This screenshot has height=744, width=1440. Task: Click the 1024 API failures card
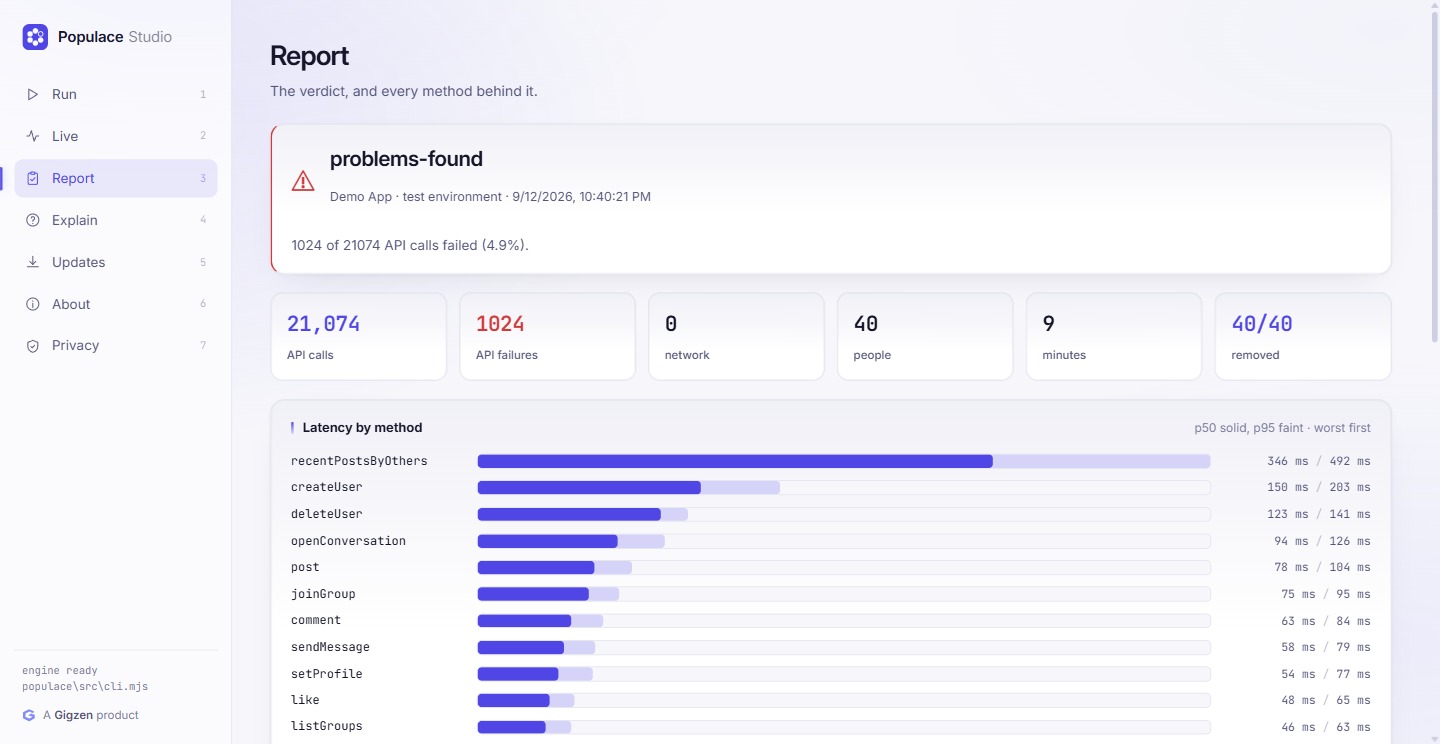point(548,337)
